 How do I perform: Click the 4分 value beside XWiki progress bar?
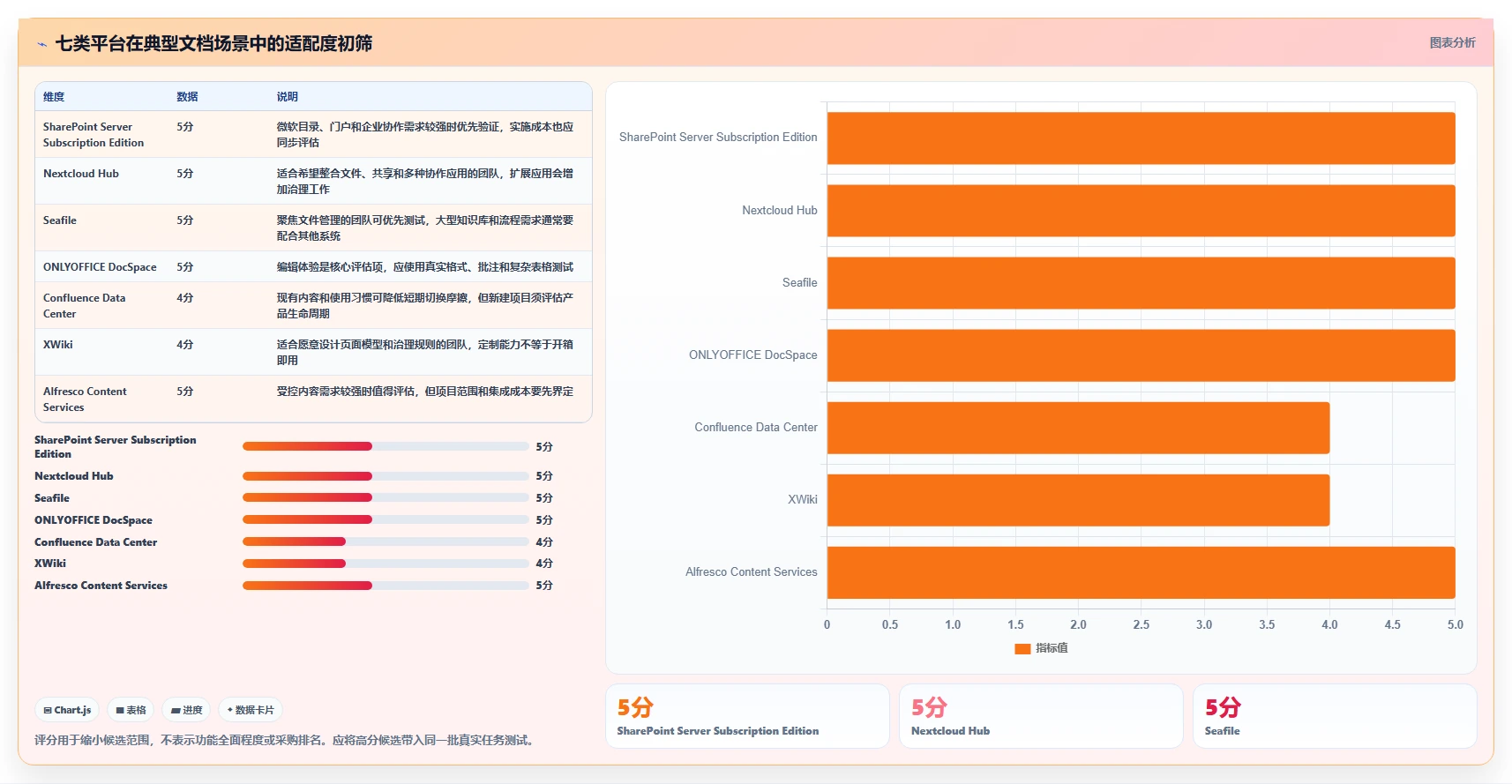point(544,564)
